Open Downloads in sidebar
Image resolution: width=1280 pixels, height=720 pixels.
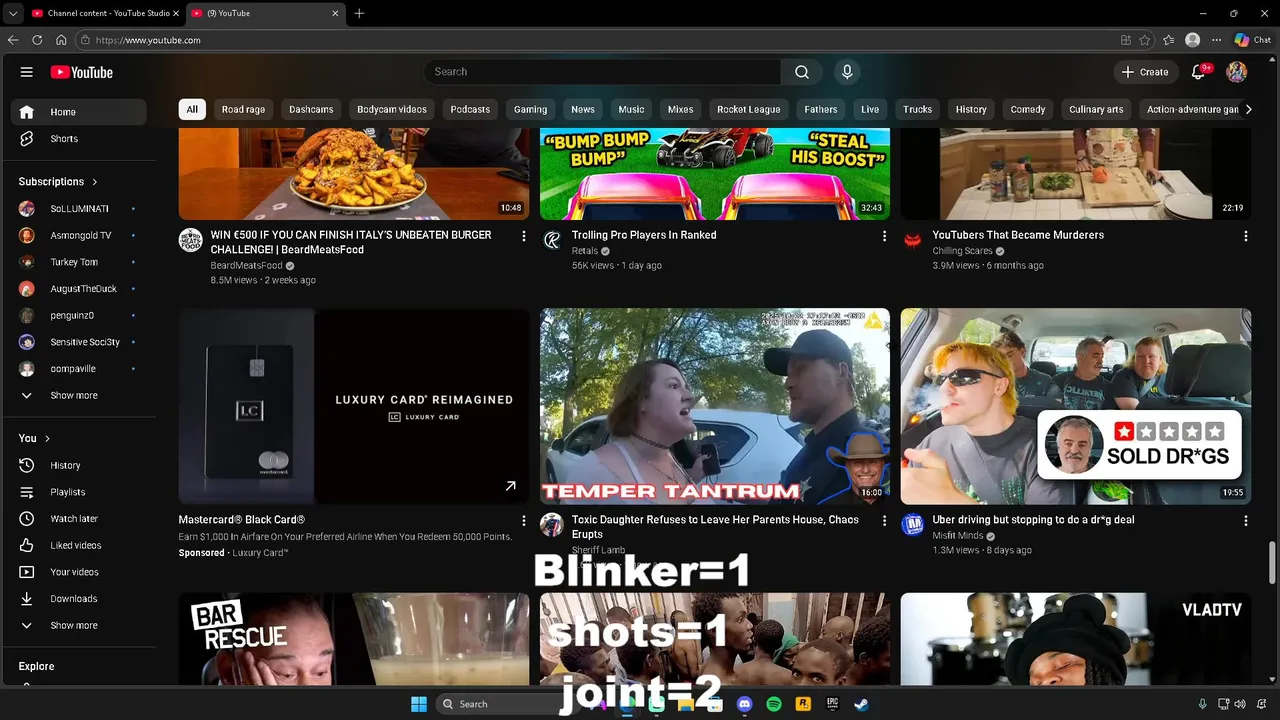(80, 599)
